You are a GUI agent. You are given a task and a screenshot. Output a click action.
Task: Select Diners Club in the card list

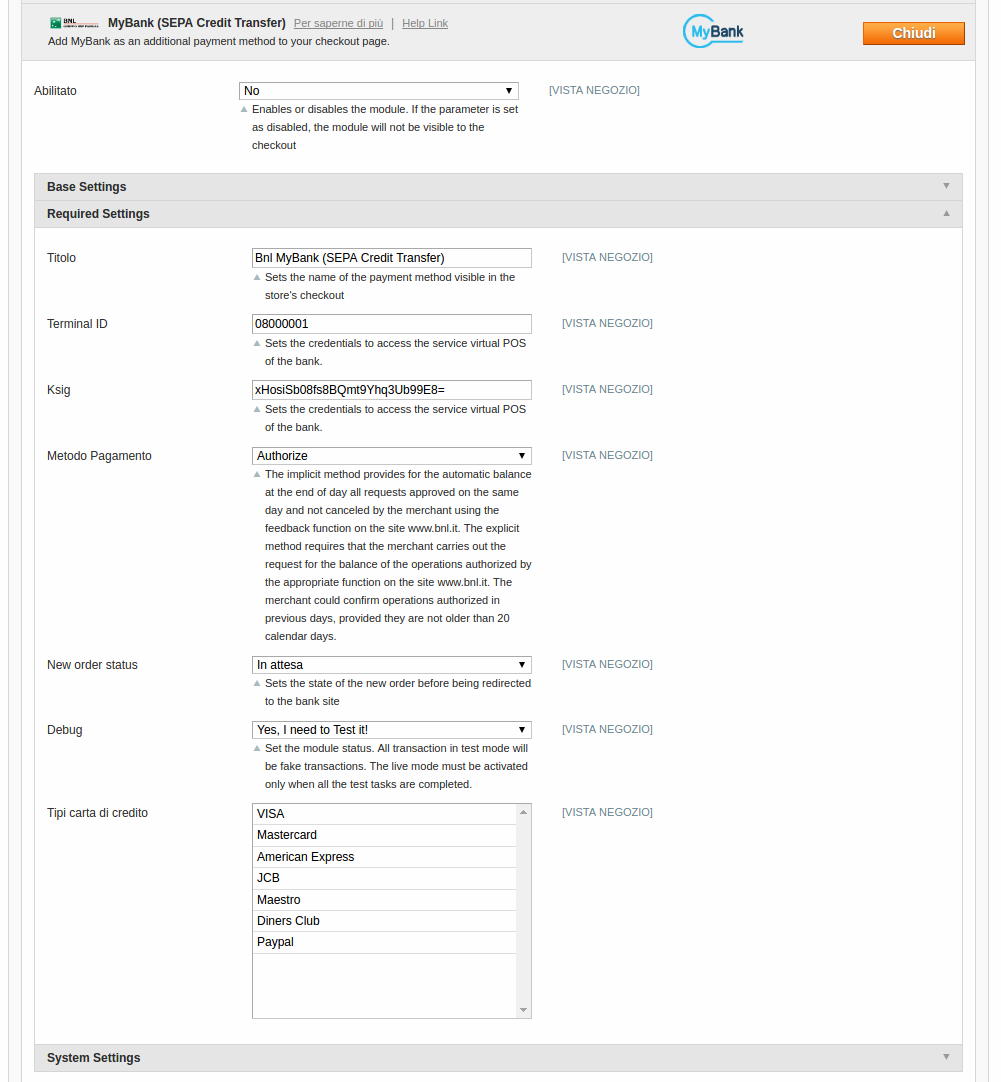point(384,921)
